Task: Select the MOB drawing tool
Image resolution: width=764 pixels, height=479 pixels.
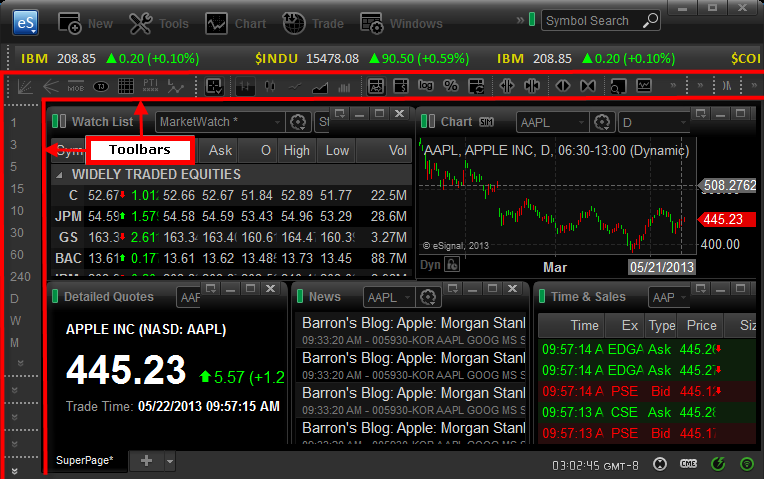Action: 76,87
